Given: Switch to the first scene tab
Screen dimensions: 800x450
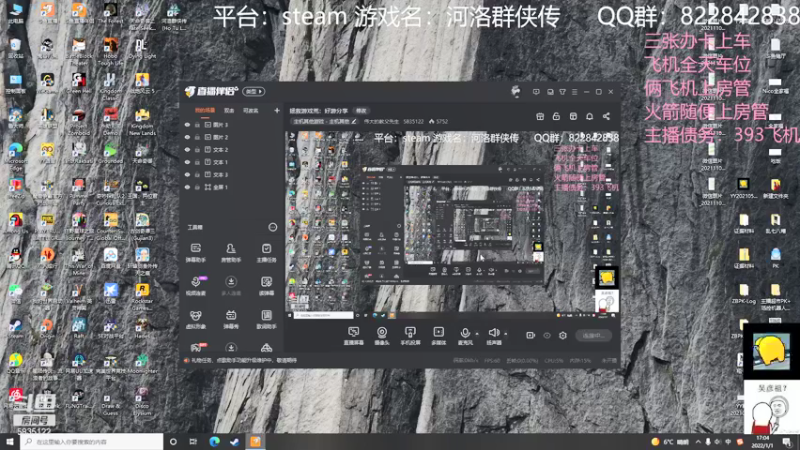Looking at the screenshot, I should [205, 110].
